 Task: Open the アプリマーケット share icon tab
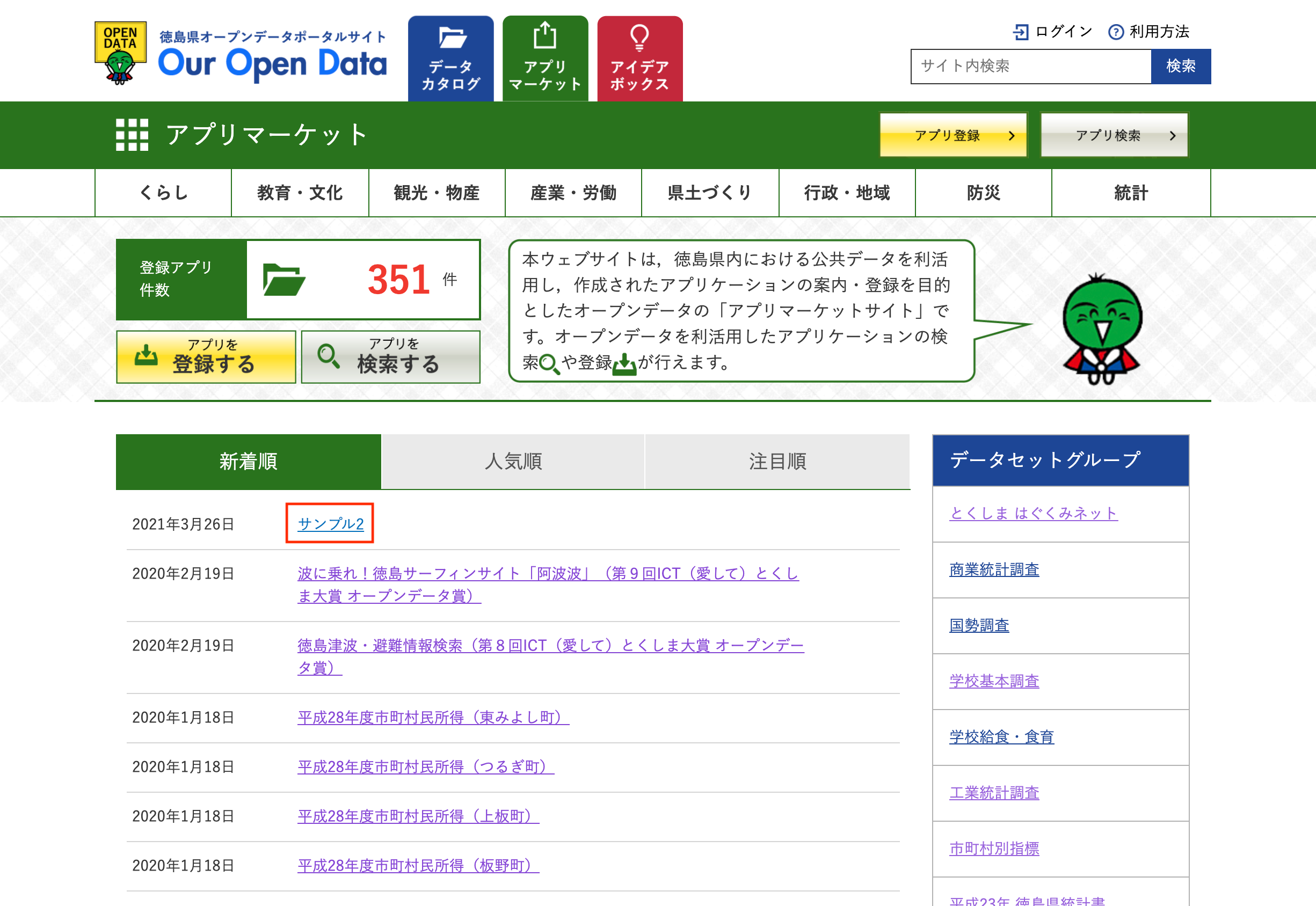pyautogui.click(x=545, y=59)
